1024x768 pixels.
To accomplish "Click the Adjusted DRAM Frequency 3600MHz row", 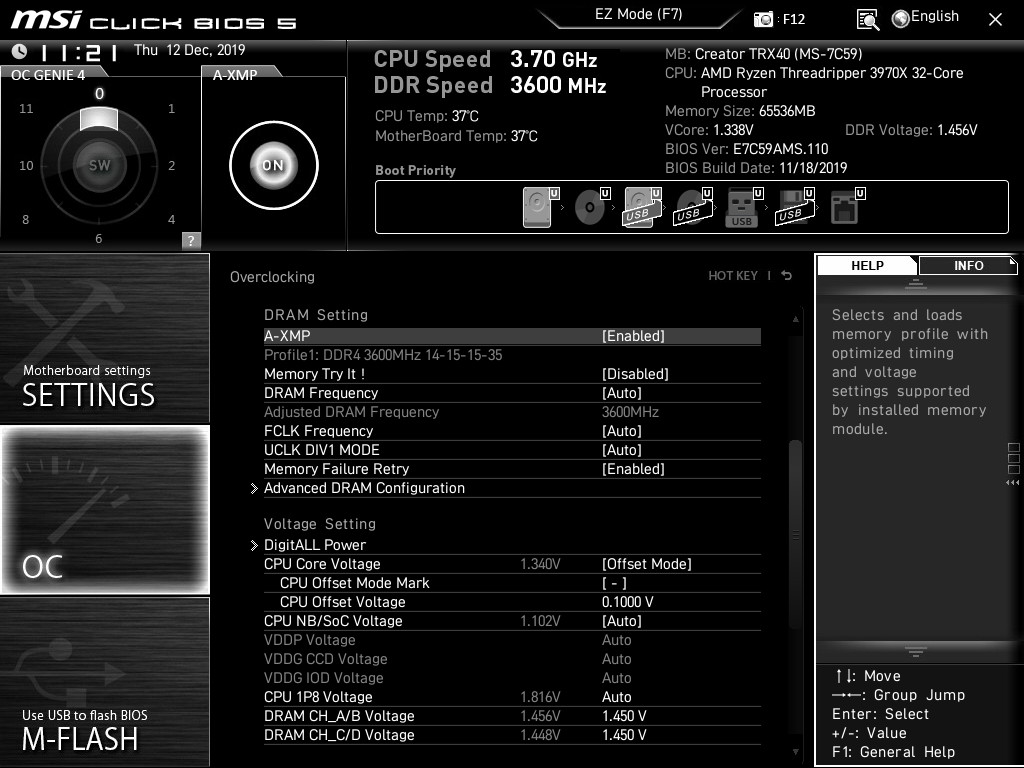I will [x=512, y=412].
